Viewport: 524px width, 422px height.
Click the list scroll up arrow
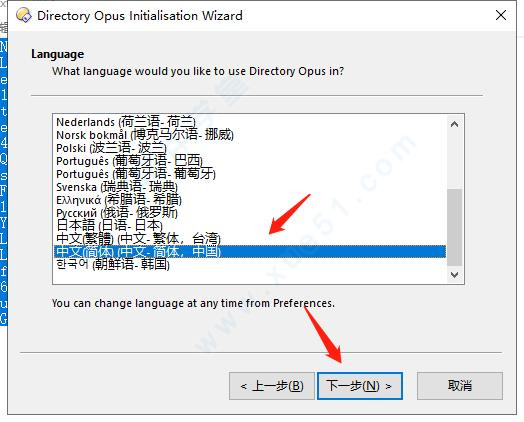454,124
